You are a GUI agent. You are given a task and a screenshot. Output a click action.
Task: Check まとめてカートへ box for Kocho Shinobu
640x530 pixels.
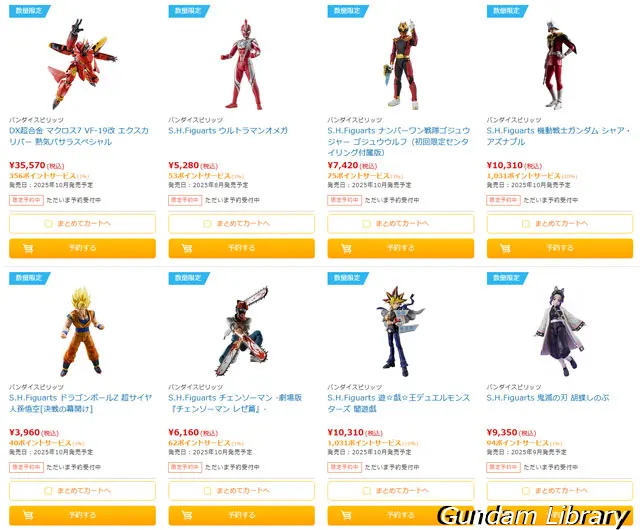point(526,491)
